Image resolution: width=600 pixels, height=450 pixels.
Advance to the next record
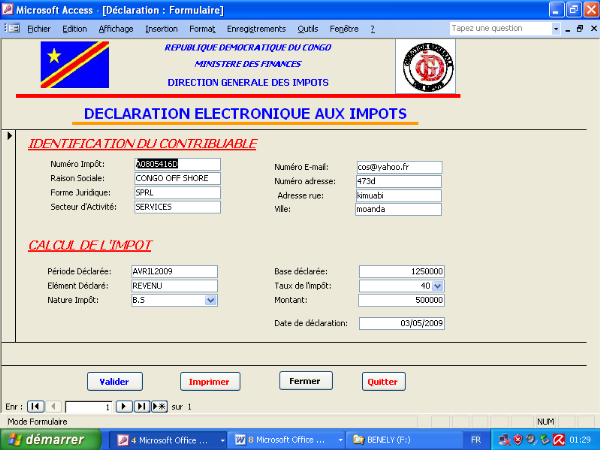pos(124,407)
